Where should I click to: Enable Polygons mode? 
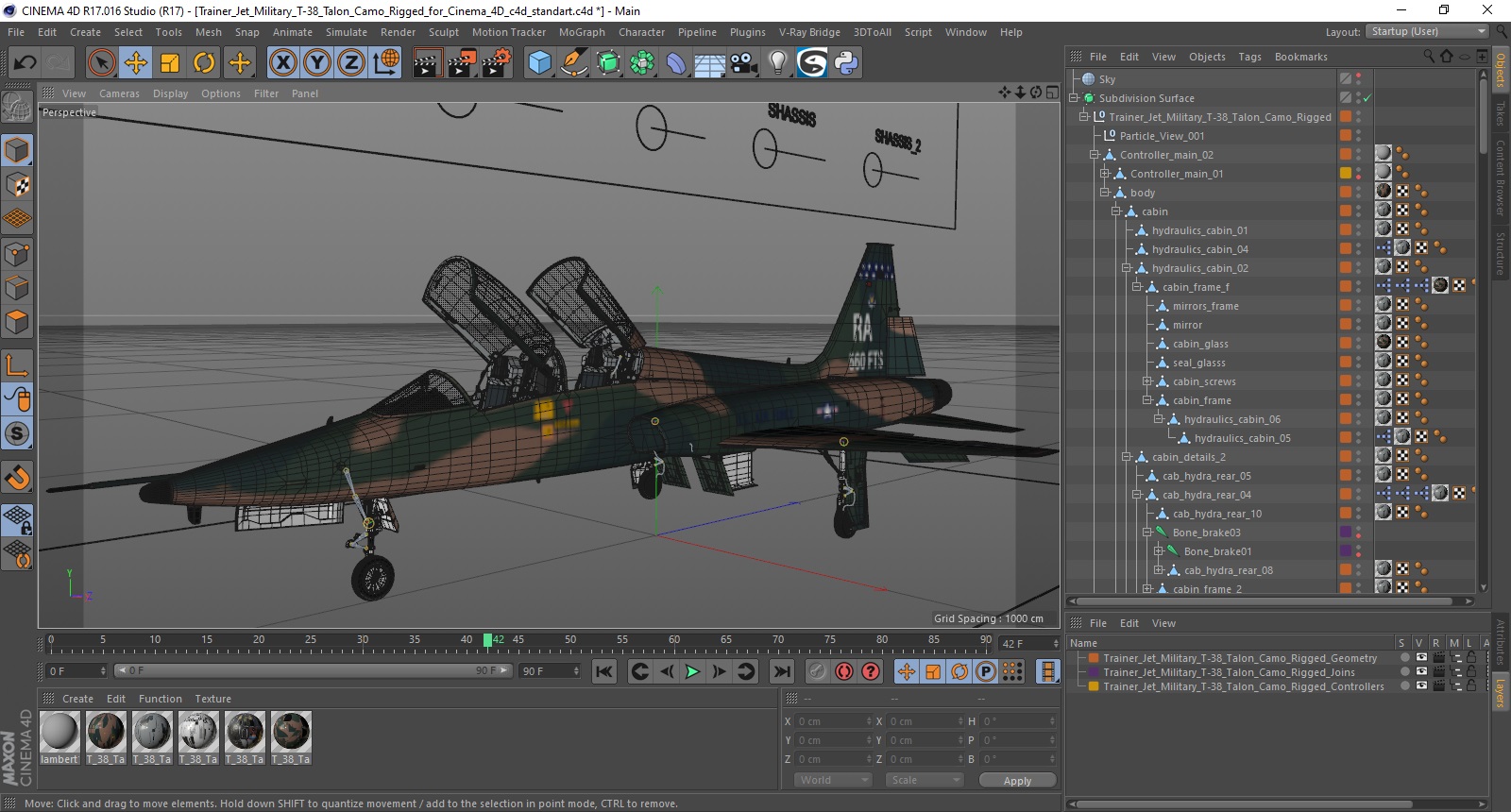(x=17, y=322)
